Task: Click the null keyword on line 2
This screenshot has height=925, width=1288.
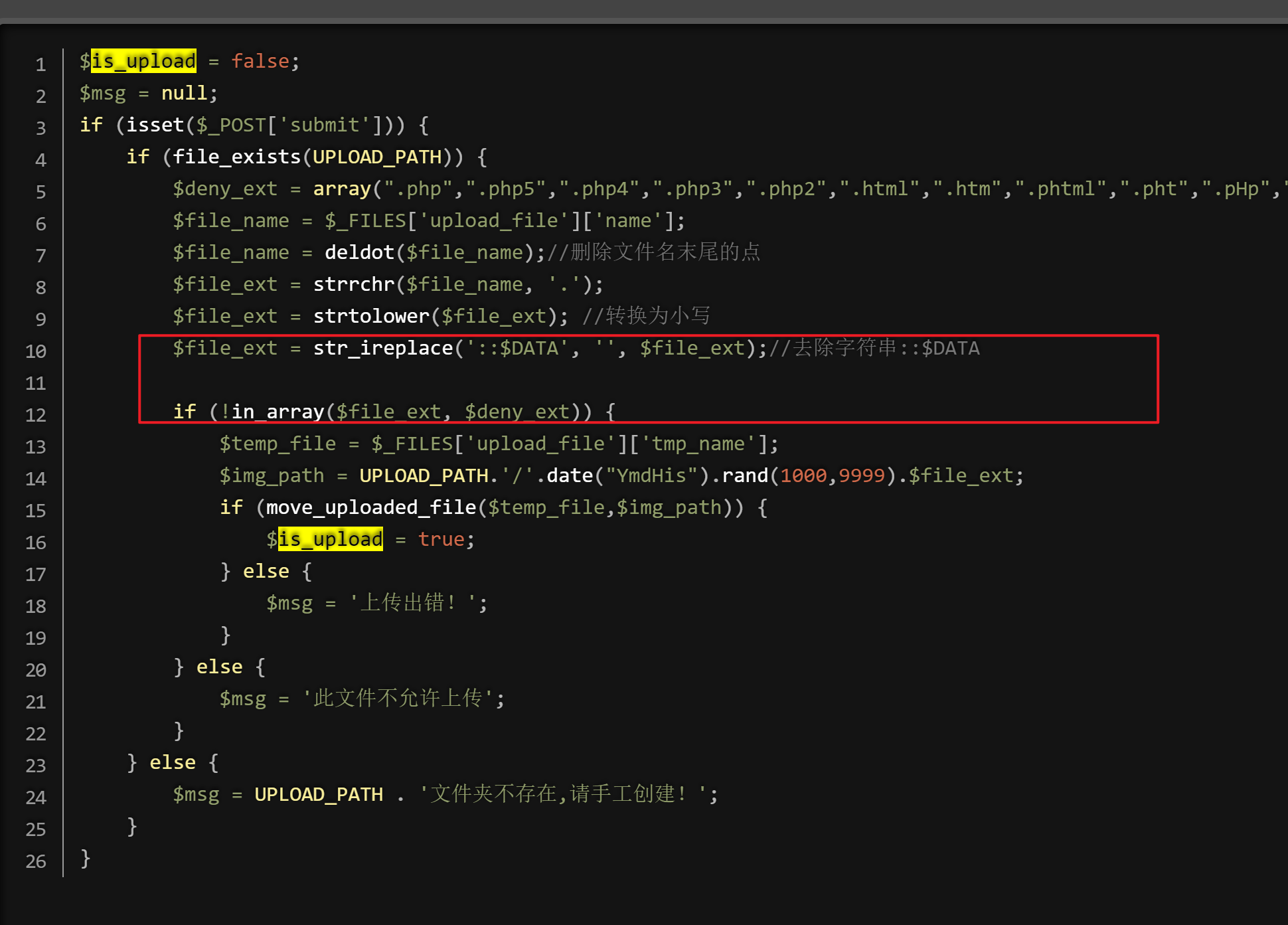Action: [x=184, y=93]
